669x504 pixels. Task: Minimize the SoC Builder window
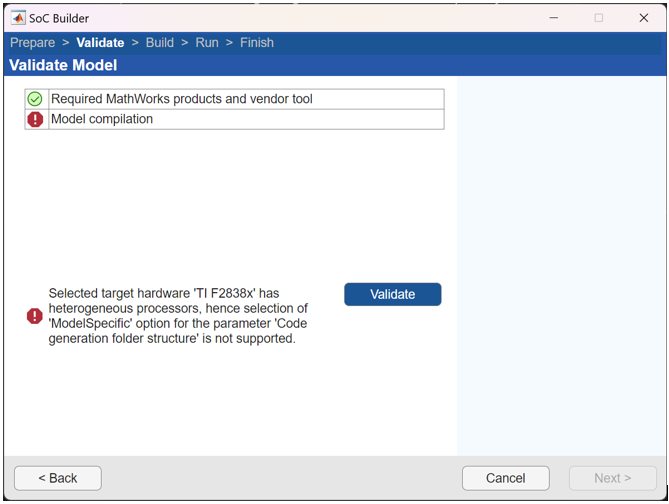(x=553, y=18)
